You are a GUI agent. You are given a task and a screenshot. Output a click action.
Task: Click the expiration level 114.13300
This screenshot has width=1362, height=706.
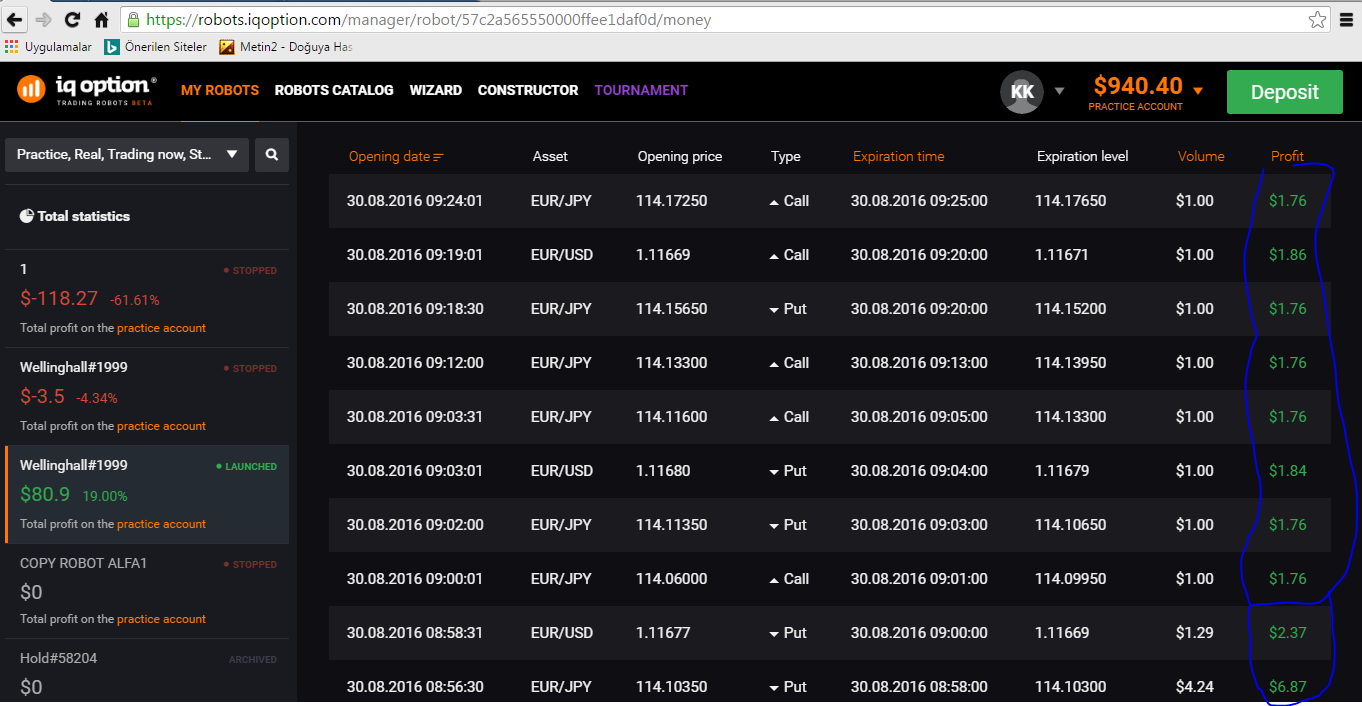pyautogui.click(x=1071, y=417)
